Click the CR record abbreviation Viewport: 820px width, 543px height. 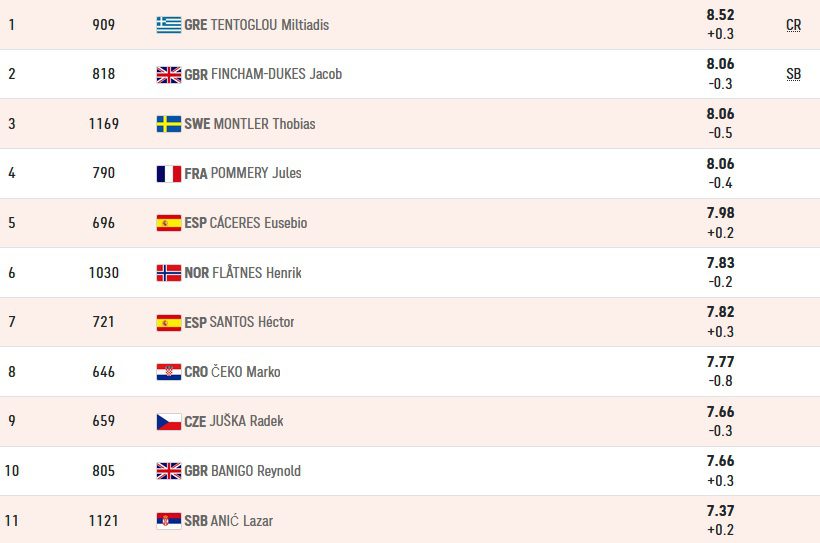pyautogui.click(x=793, y=25)
